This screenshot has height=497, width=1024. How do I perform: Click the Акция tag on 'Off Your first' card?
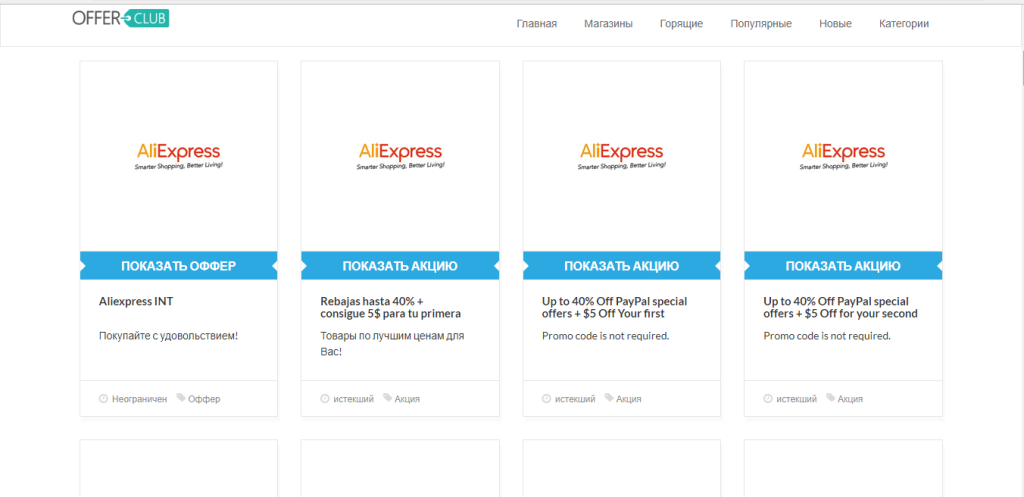(x=629, y=398)
